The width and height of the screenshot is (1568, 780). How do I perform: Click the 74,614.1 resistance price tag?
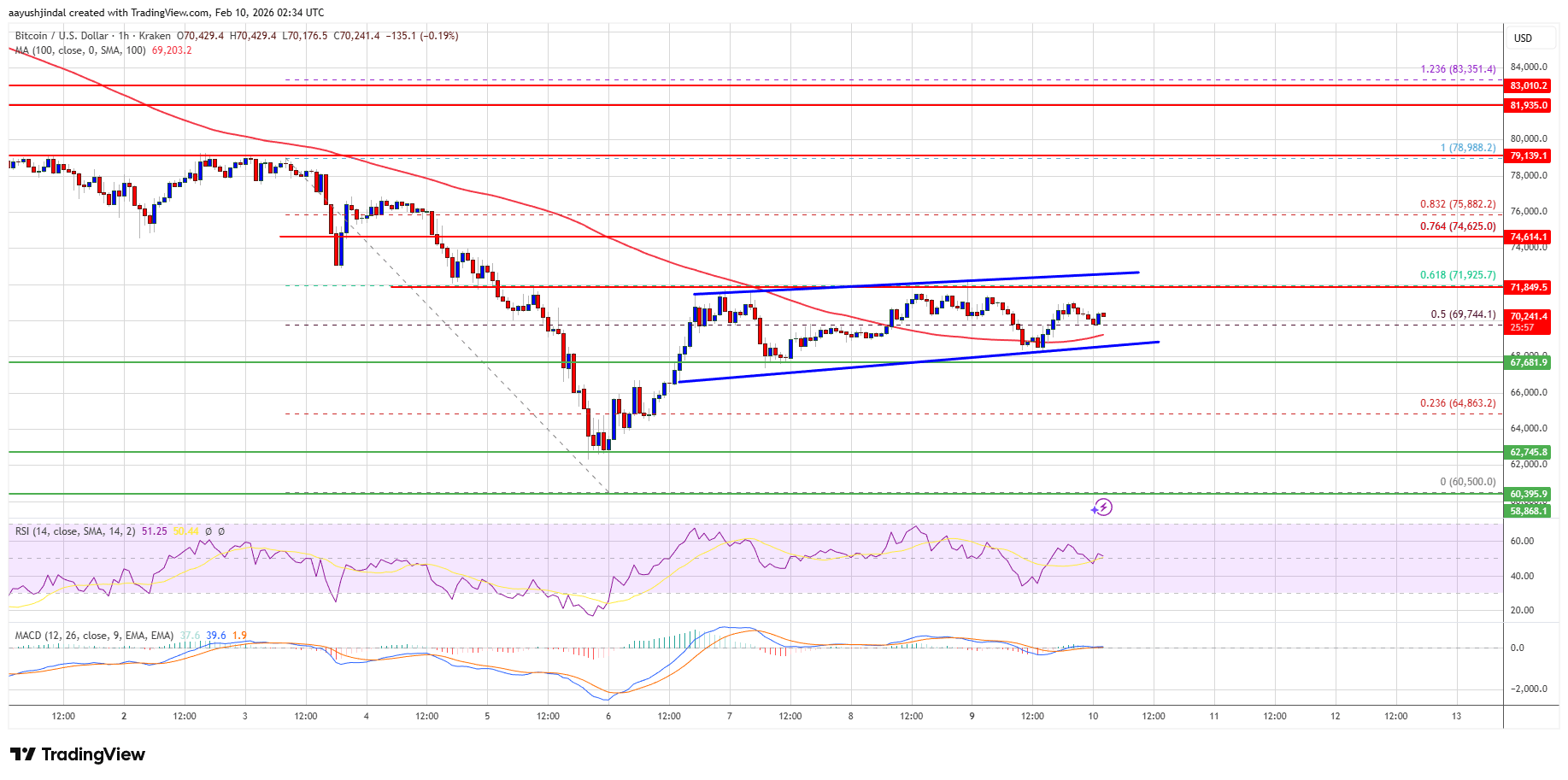[1528, 237]
